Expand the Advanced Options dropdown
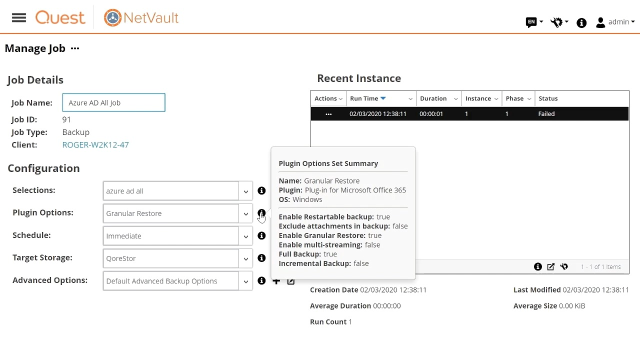 [x=246, y=281]
